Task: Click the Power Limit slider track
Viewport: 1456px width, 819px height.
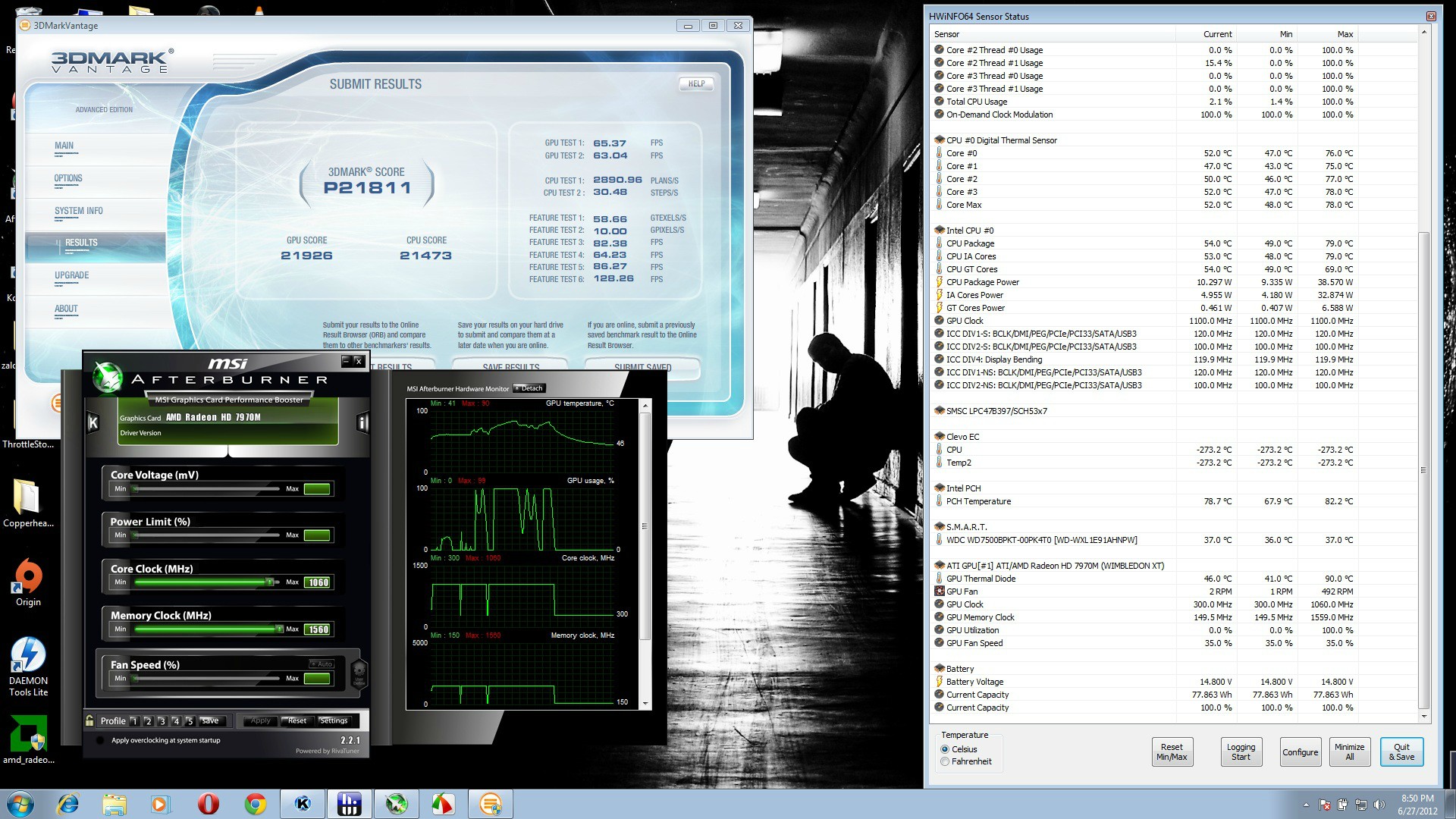Action: point(206,535)
